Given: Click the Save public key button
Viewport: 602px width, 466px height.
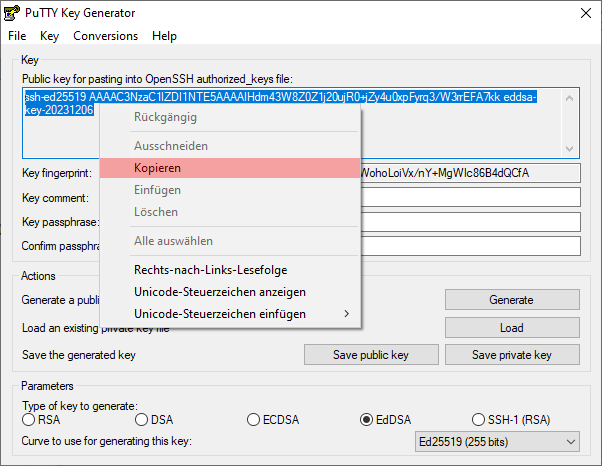Looking at the screenshot, I should pos(371,355).
